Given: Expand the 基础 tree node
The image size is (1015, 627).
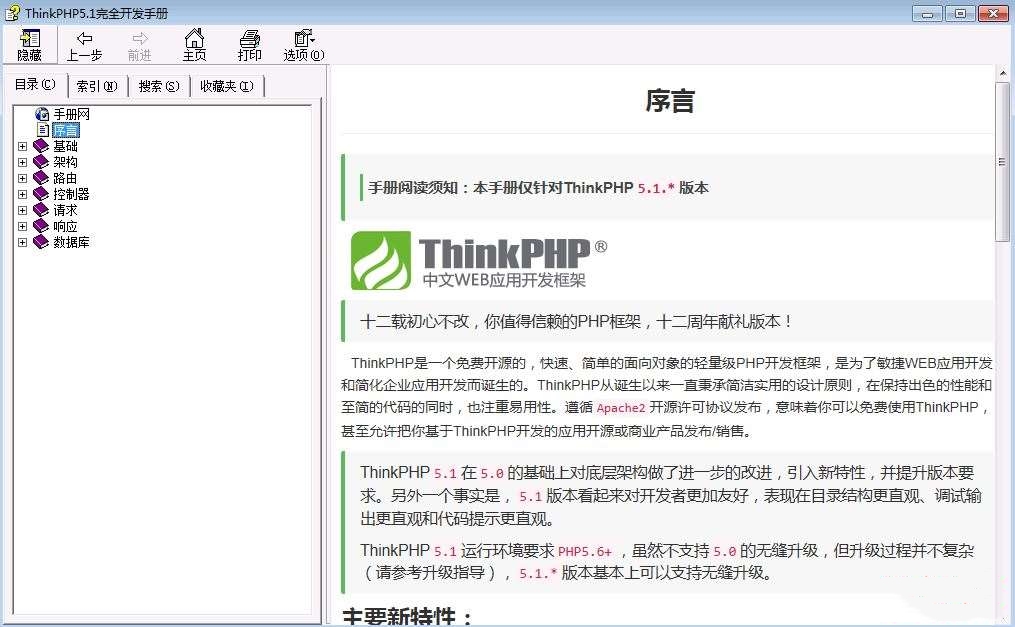Looking at the screenshot, I should 23,146.
